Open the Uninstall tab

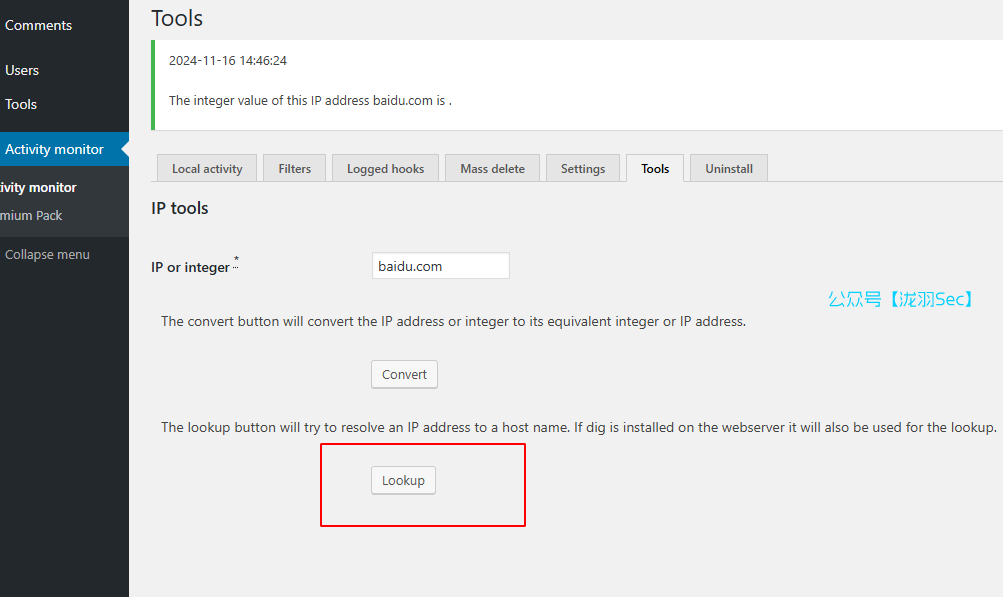pos(729,169)
